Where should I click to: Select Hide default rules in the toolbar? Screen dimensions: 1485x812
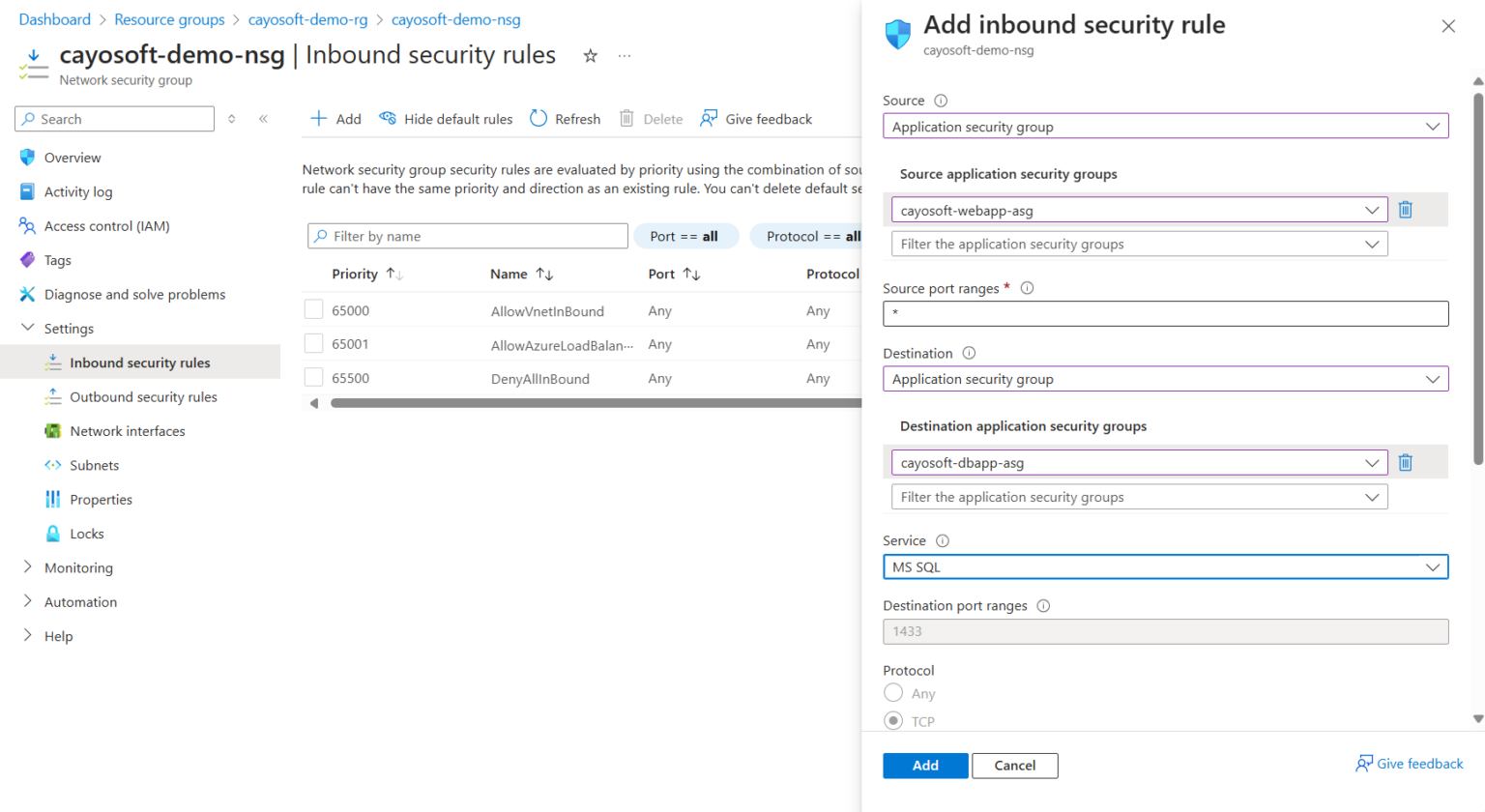(446, 118)
